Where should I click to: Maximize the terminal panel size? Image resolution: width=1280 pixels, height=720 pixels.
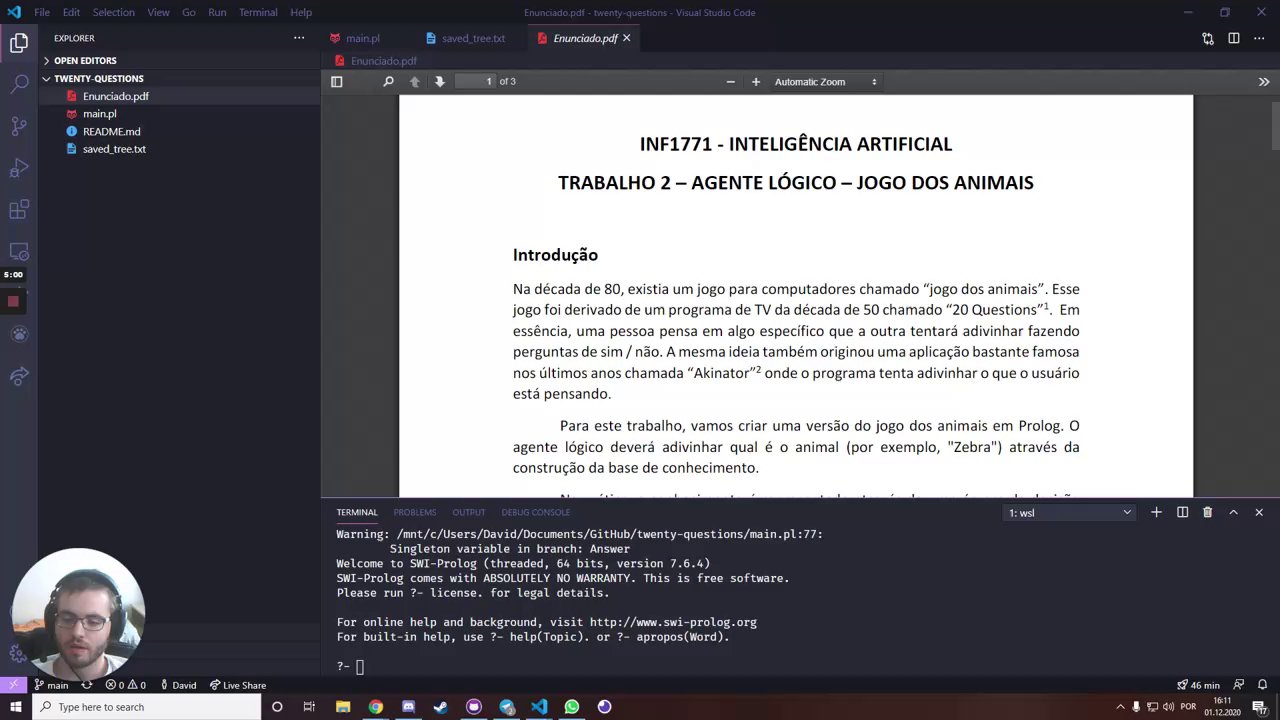tap(1233, 512)
